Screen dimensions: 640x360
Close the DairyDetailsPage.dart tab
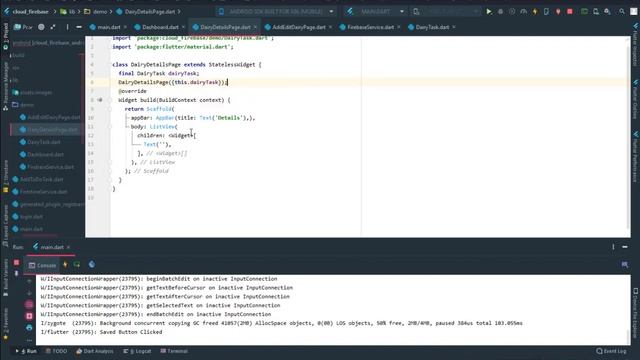point(256,27)
